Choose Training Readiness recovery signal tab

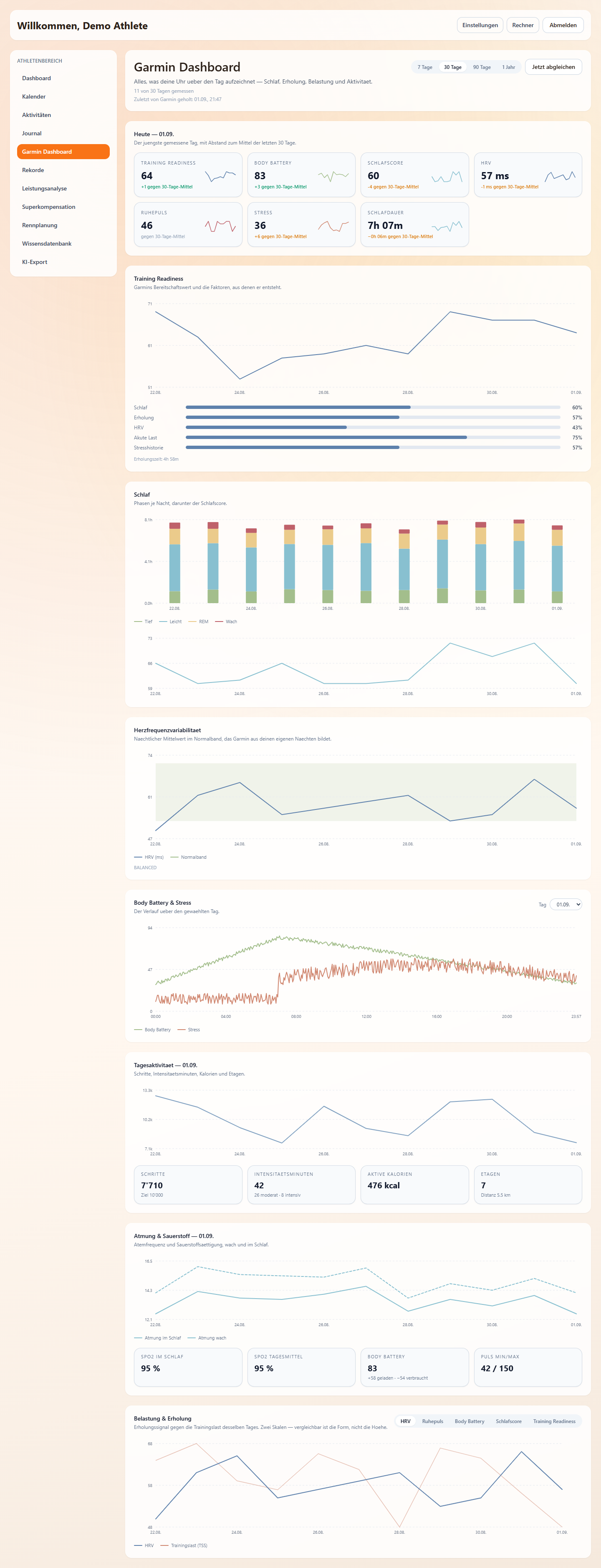pyautogui.click(x=554, y=1421)
